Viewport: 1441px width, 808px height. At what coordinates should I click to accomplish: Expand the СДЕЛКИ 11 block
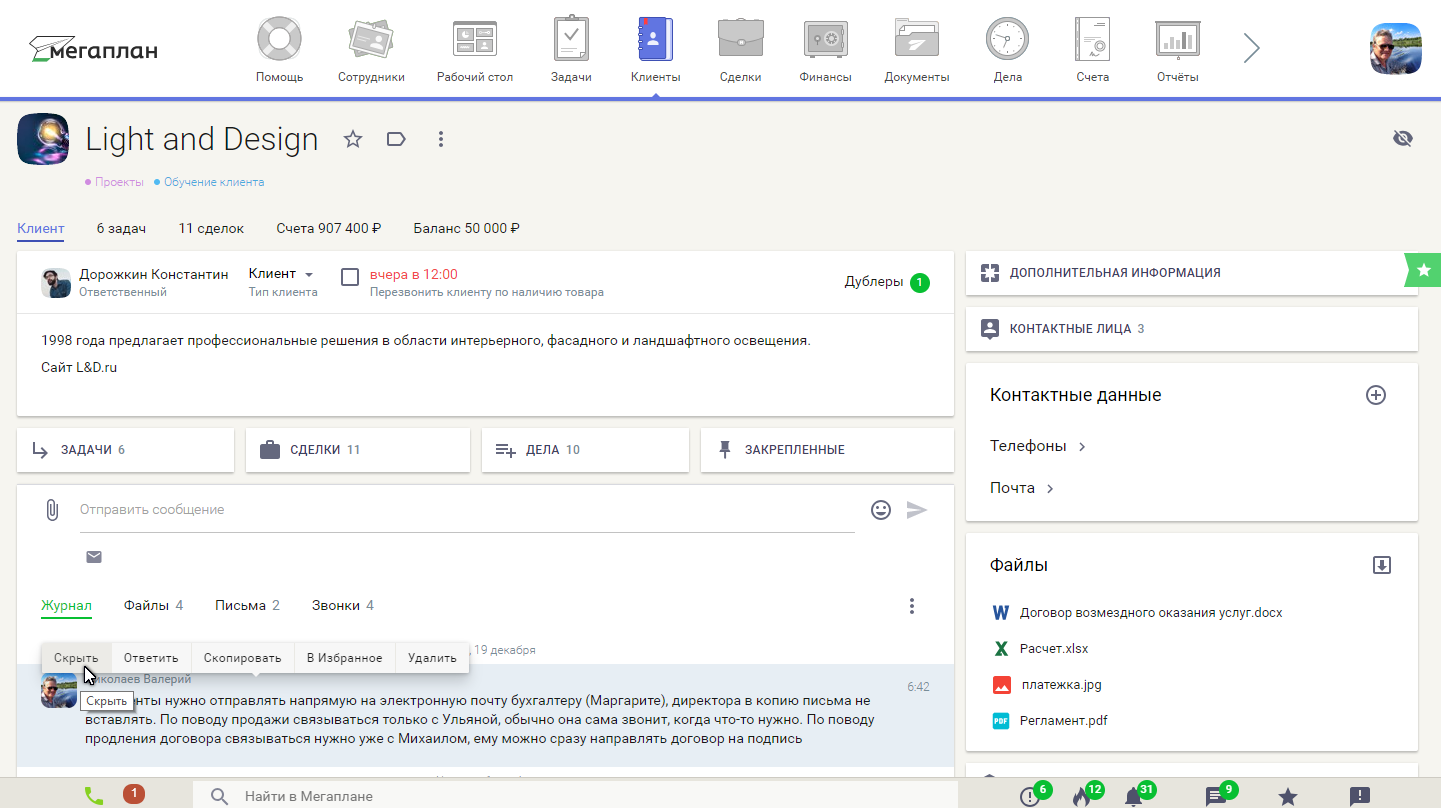(x=358, y=450)
